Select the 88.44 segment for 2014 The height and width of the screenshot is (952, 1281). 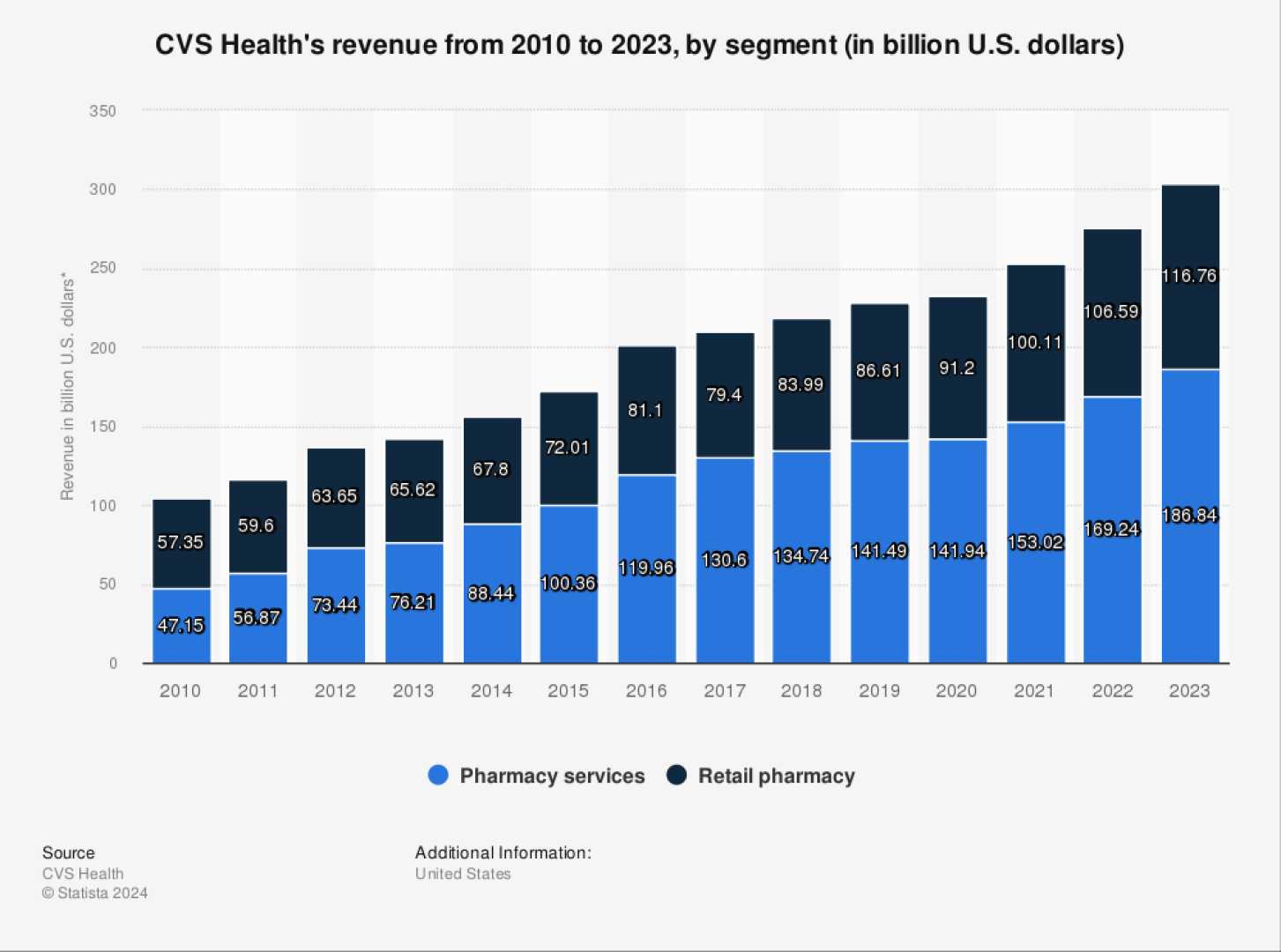492,593
